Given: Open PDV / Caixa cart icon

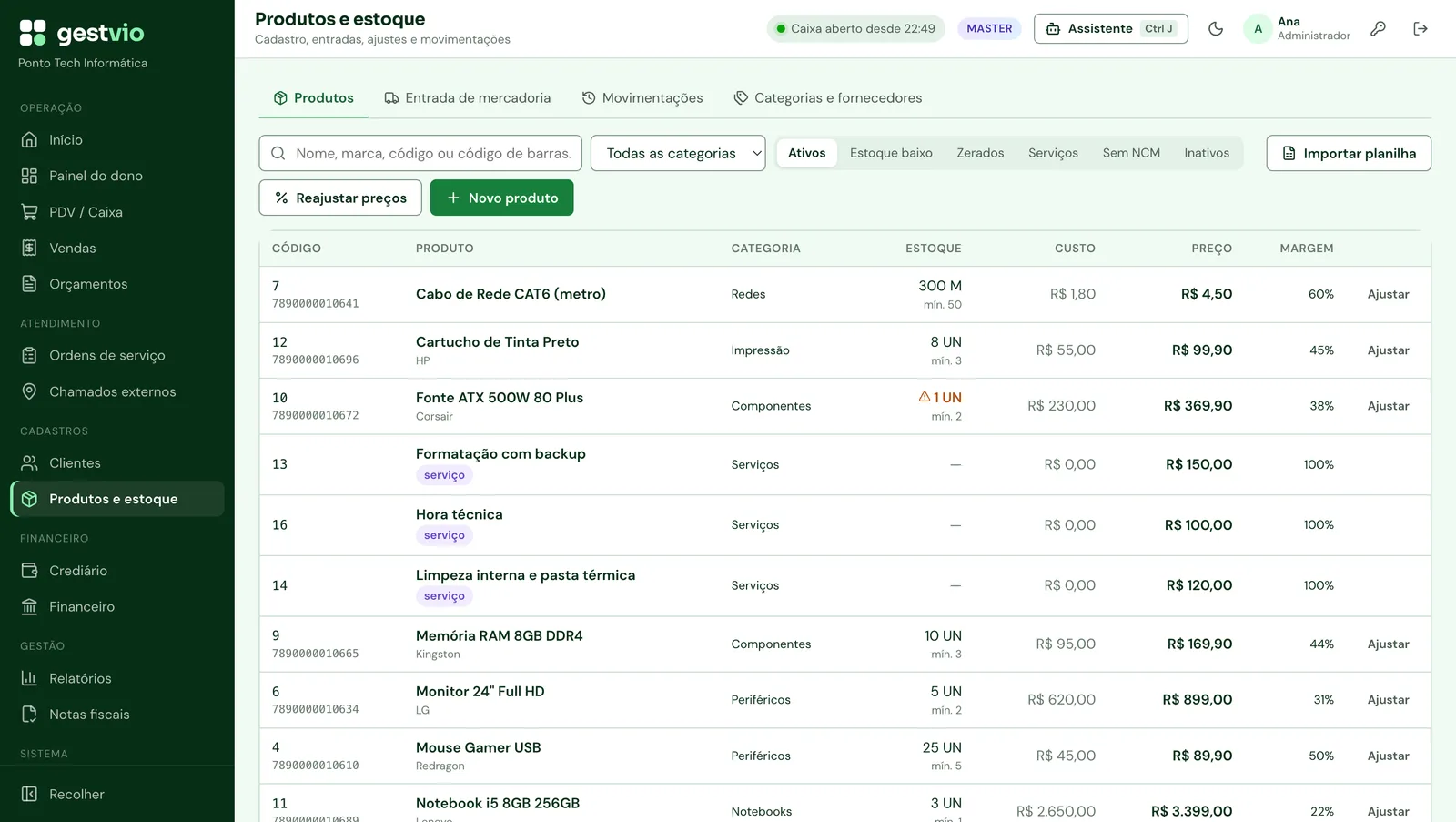Looking at the screenshot, I should click(x=30, y=212).
